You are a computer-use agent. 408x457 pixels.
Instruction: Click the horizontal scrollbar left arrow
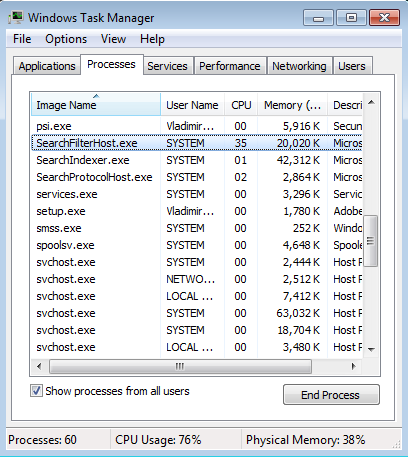click(x=39, y=366)
